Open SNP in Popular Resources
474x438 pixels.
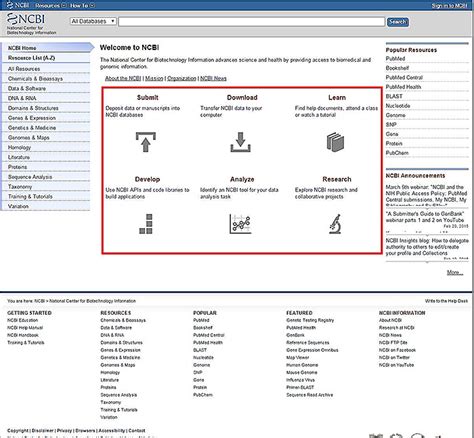coord(391,125)
